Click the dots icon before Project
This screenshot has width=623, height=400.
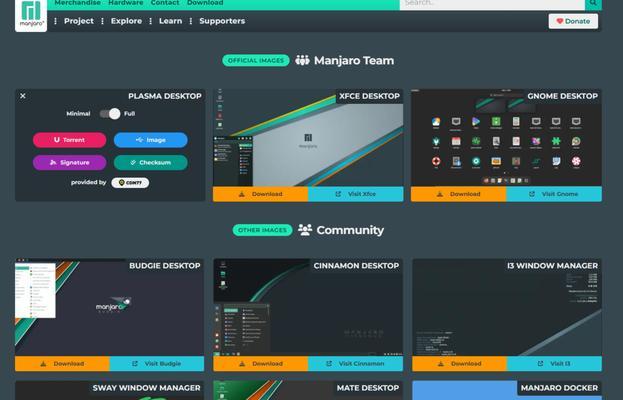point(55,21)
